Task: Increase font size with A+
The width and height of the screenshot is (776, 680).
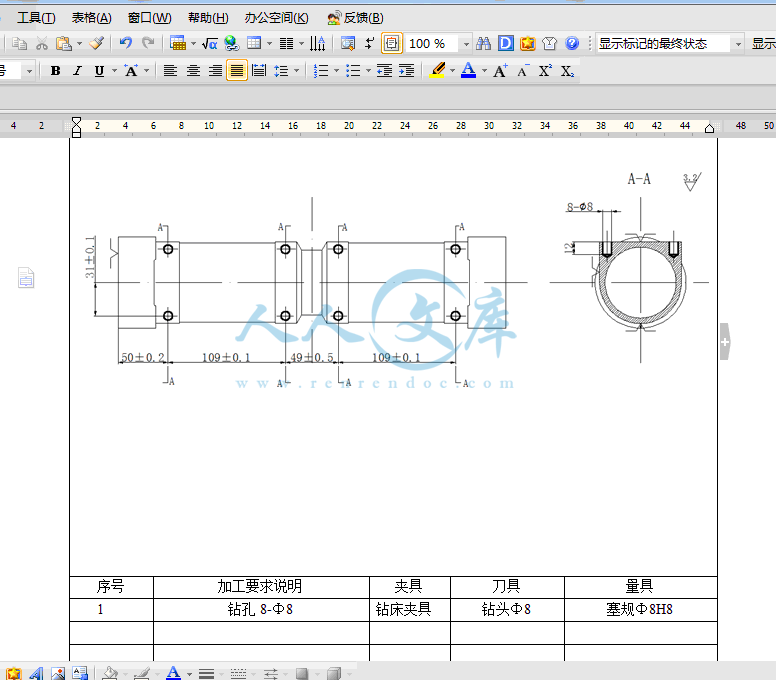Action: (500, 71)
